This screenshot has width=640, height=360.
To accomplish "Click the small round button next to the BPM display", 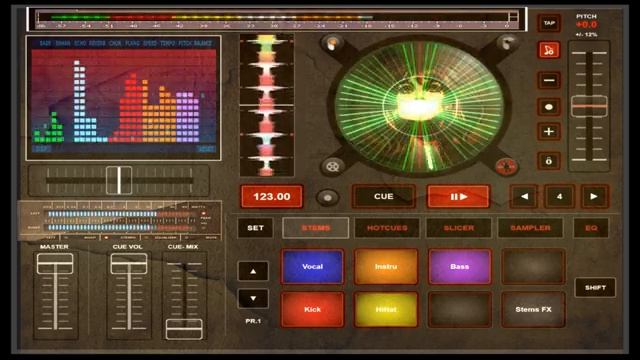I will (x=327, y=198).
